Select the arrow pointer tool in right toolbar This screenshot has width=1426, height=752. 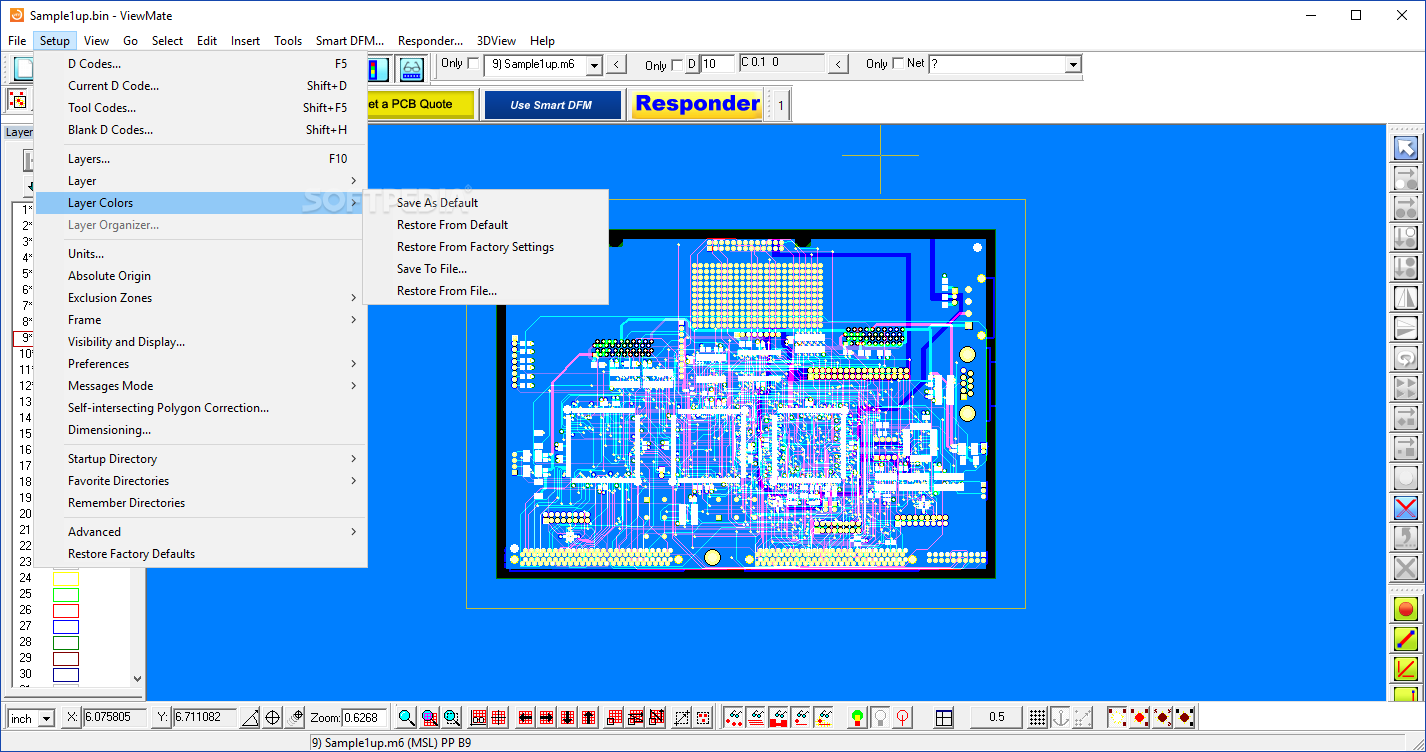1406,148
